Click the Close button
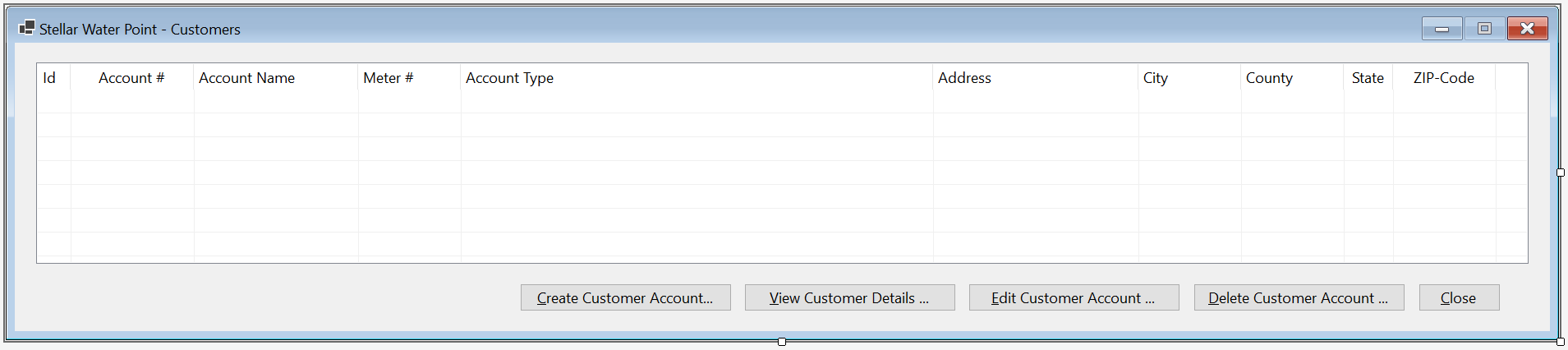The image size is (1568, 350). point(1459,297)
